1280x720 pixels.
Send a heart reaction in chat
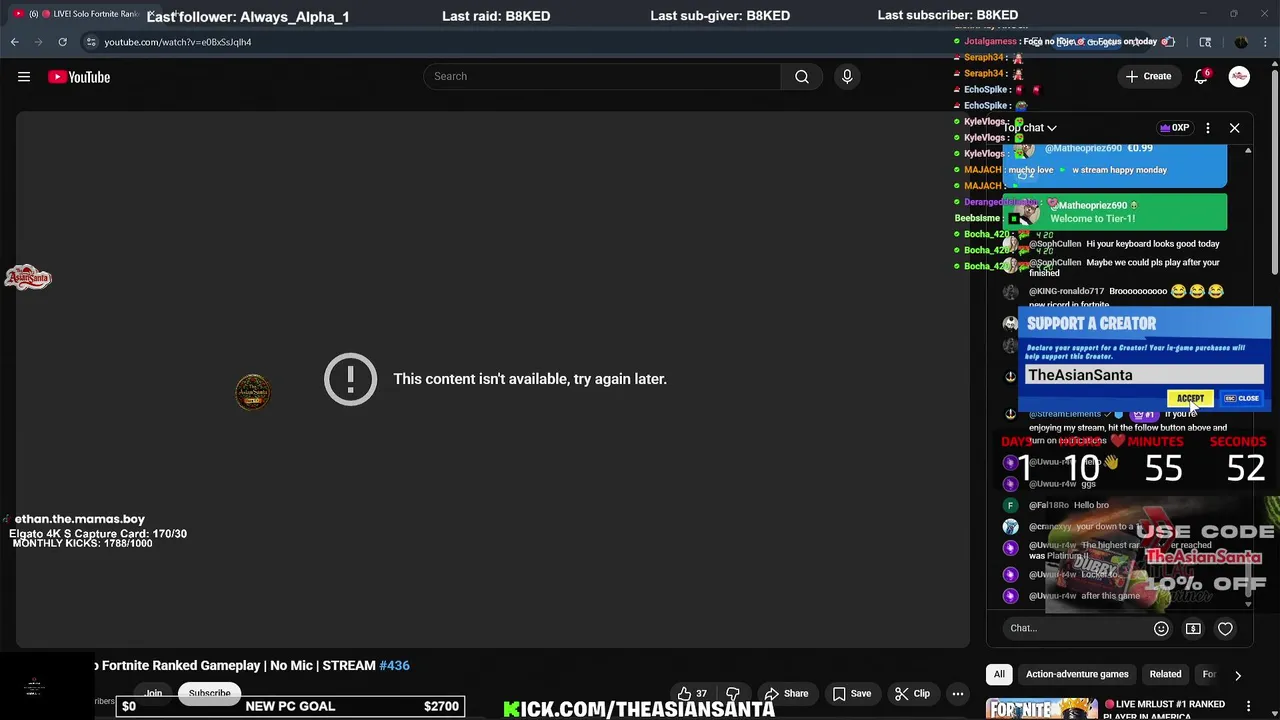(1225, 628)
